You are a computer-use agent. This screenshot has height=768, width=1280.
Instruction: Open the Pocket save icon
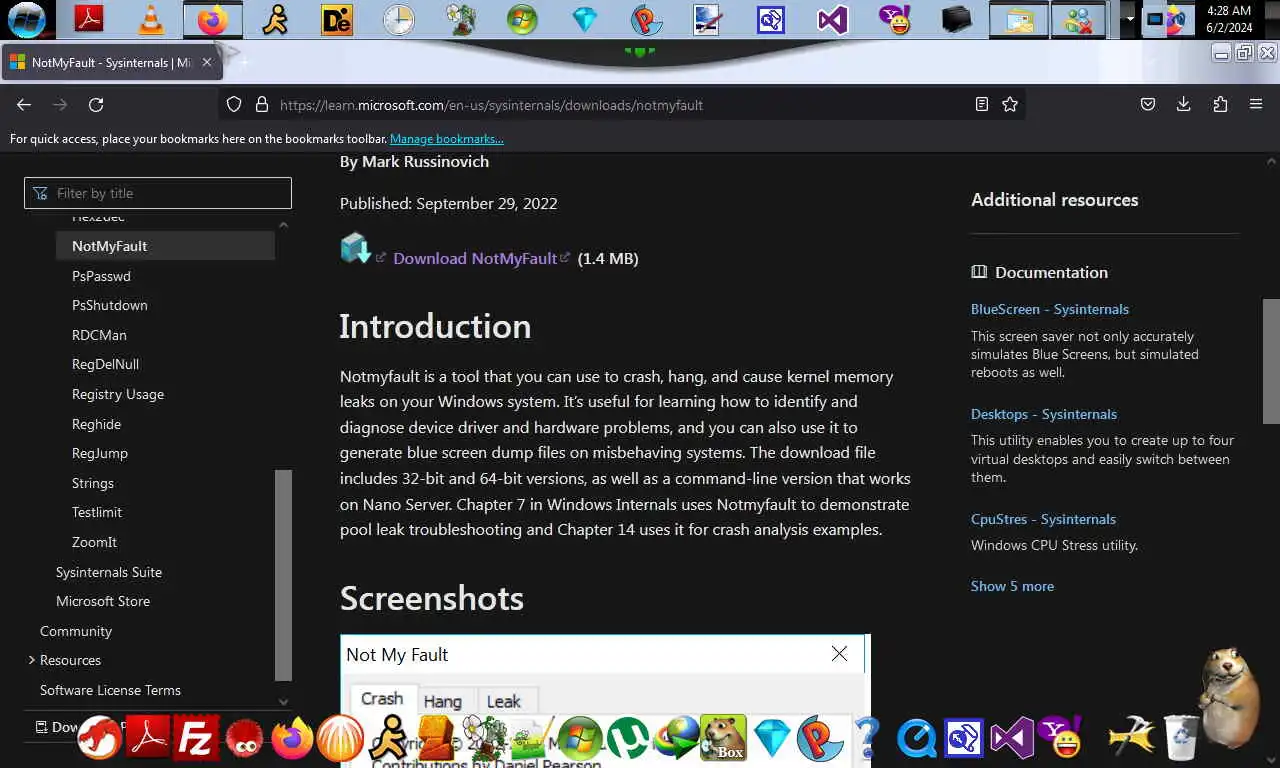[x=1148, y=104]
